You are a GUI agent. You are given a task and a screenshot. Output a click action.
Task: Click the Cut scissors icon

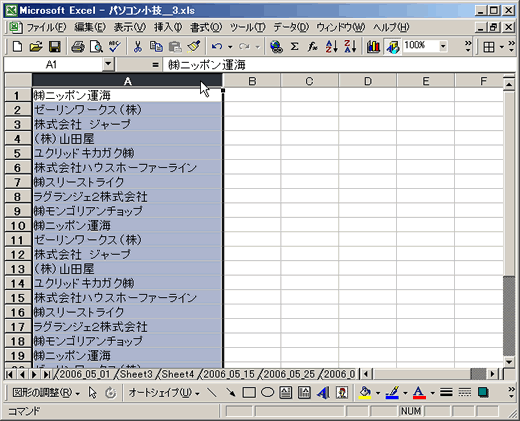click(137, 46)
